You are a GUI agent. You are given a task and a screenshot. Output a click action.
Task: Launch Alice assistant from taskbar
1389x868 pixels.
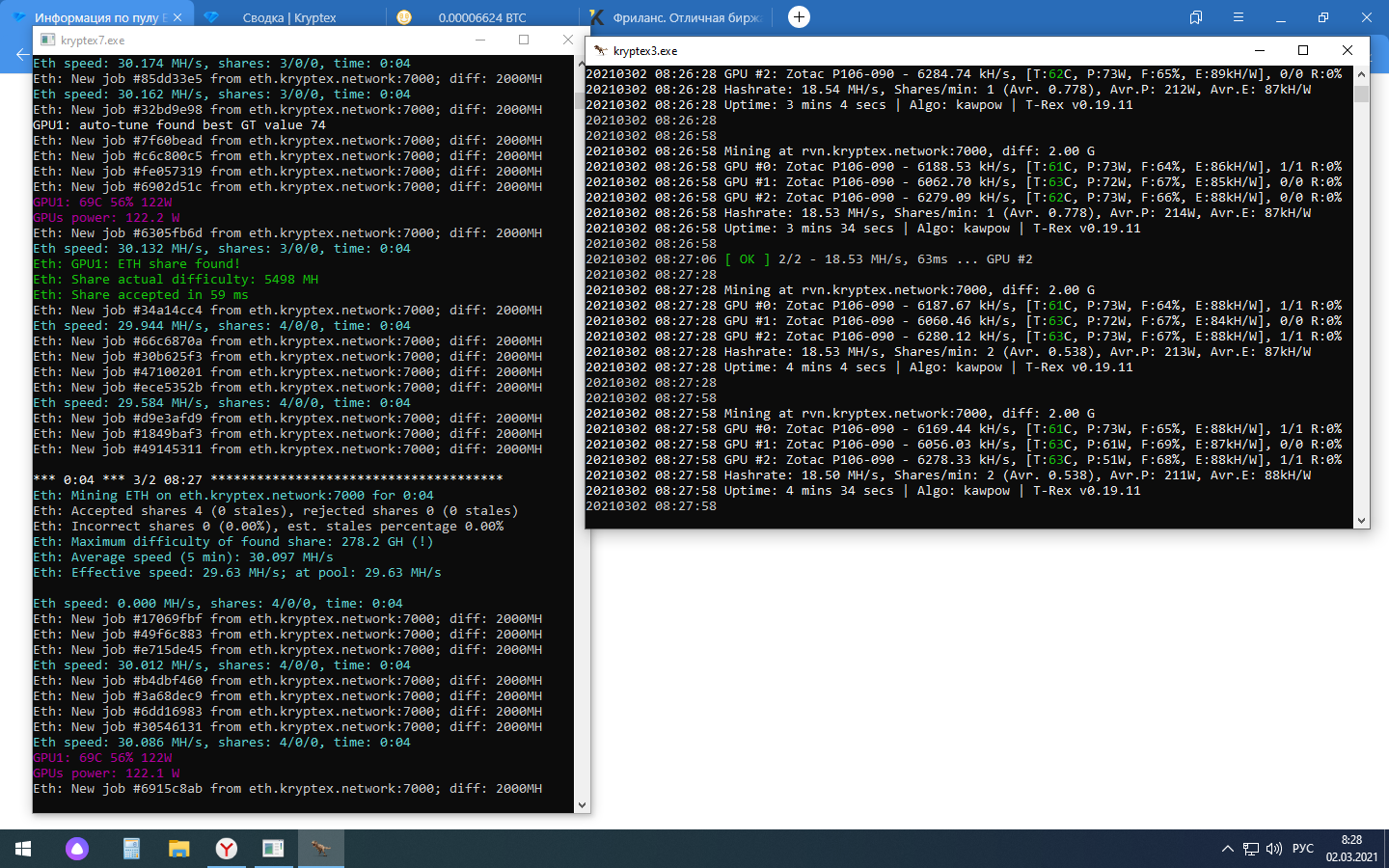tap(77, 849)
